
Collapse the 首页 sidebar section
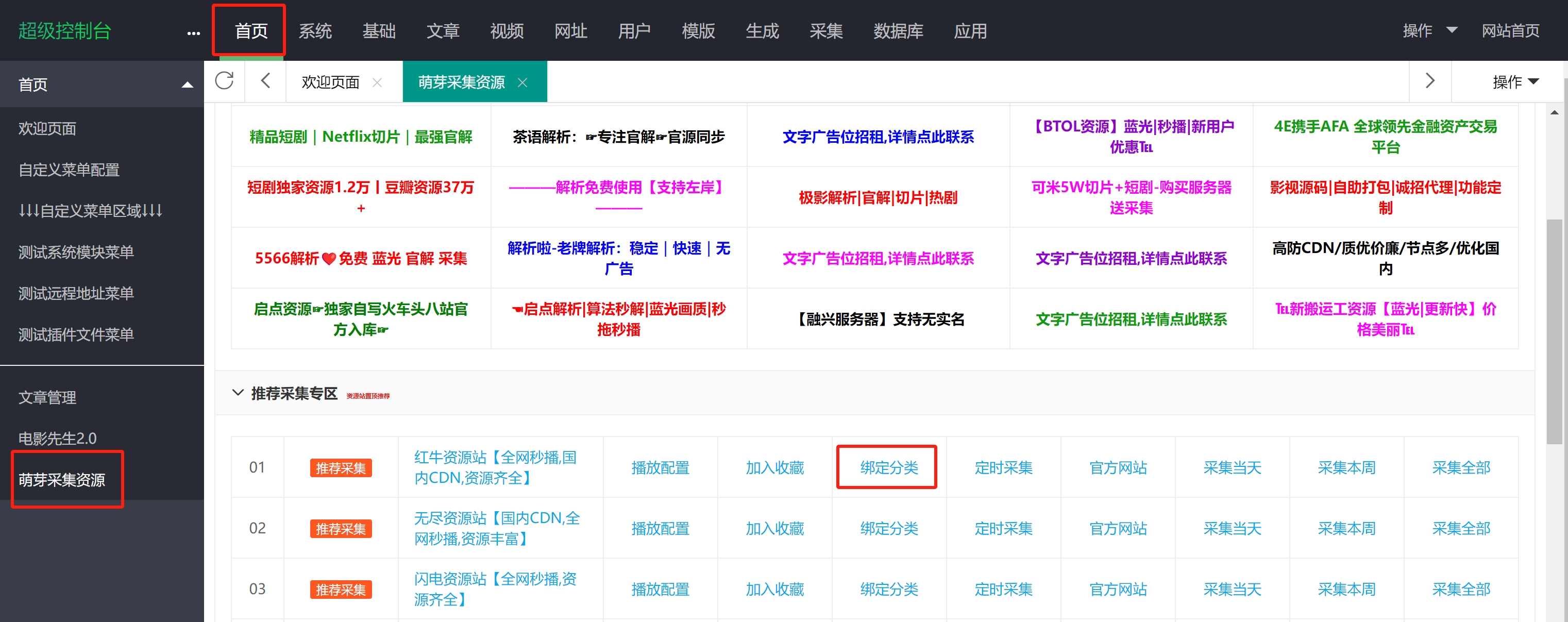[x=188, y=85]
